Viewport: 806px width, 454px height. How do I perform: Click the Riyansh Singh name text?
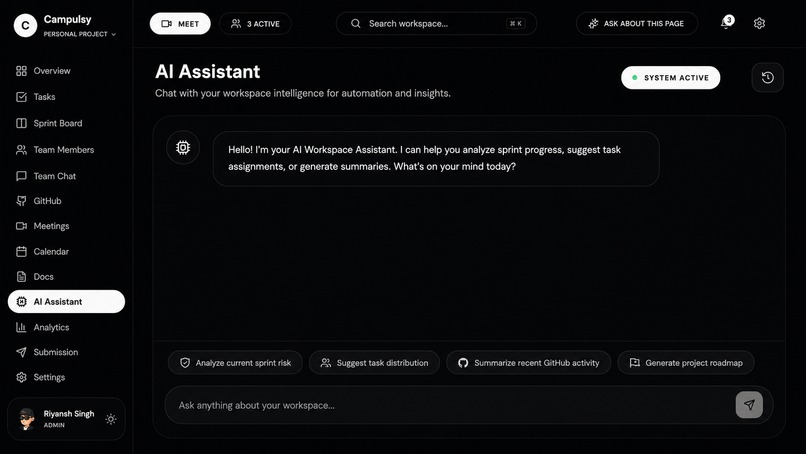tap(69, 414)
